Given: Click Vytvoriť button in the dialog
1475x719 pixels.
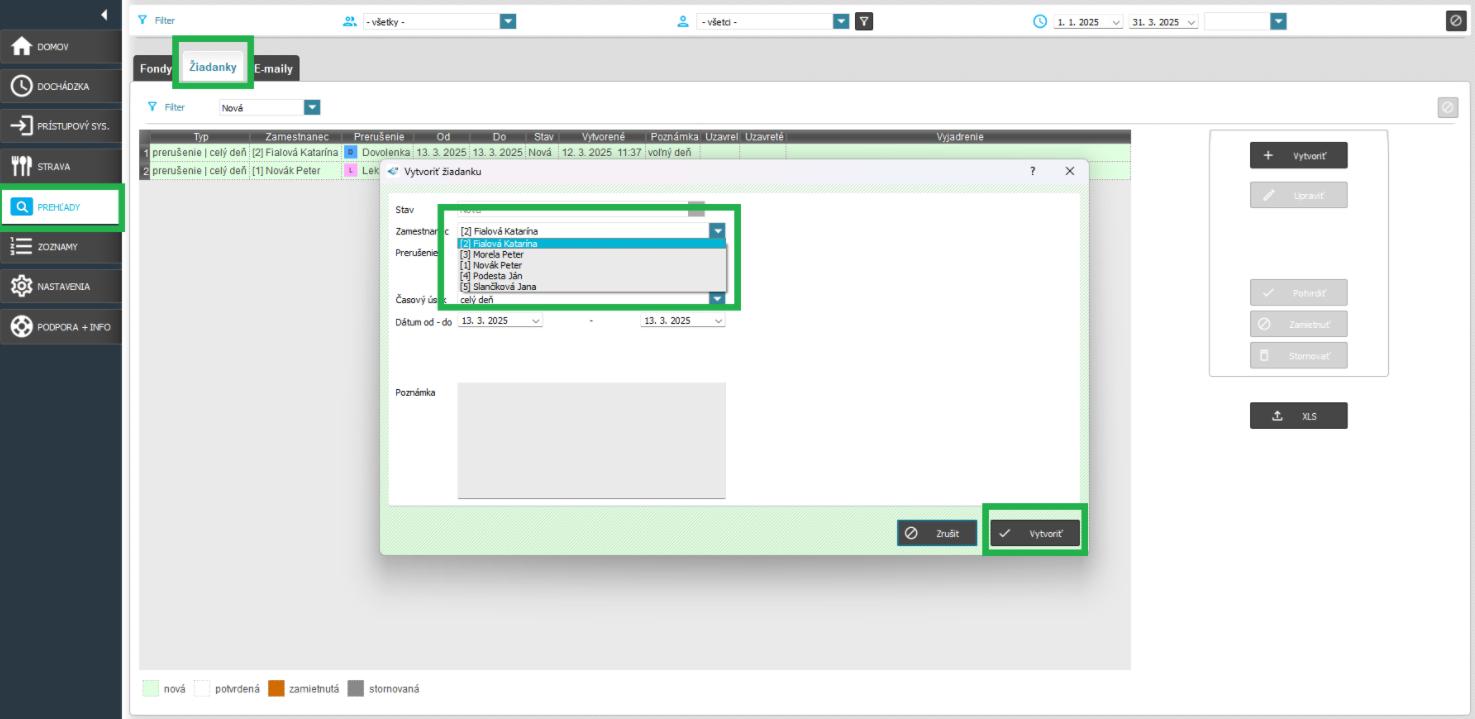Looking at the screenshot, I should click(x=1035, y=534).
